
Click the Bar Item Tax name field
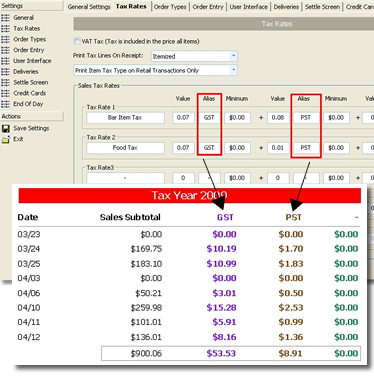[x=125, y=118]
